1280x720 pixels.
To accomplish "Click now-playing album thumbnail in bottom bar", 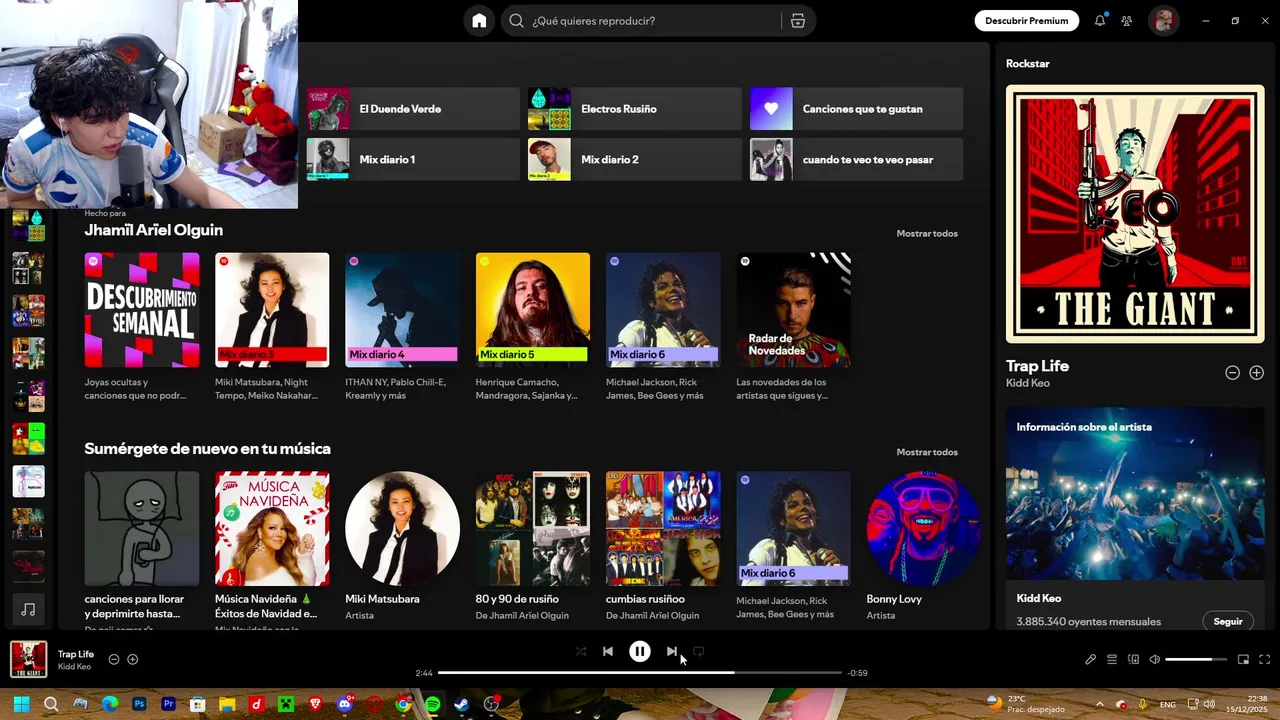I will coord(28,659).
